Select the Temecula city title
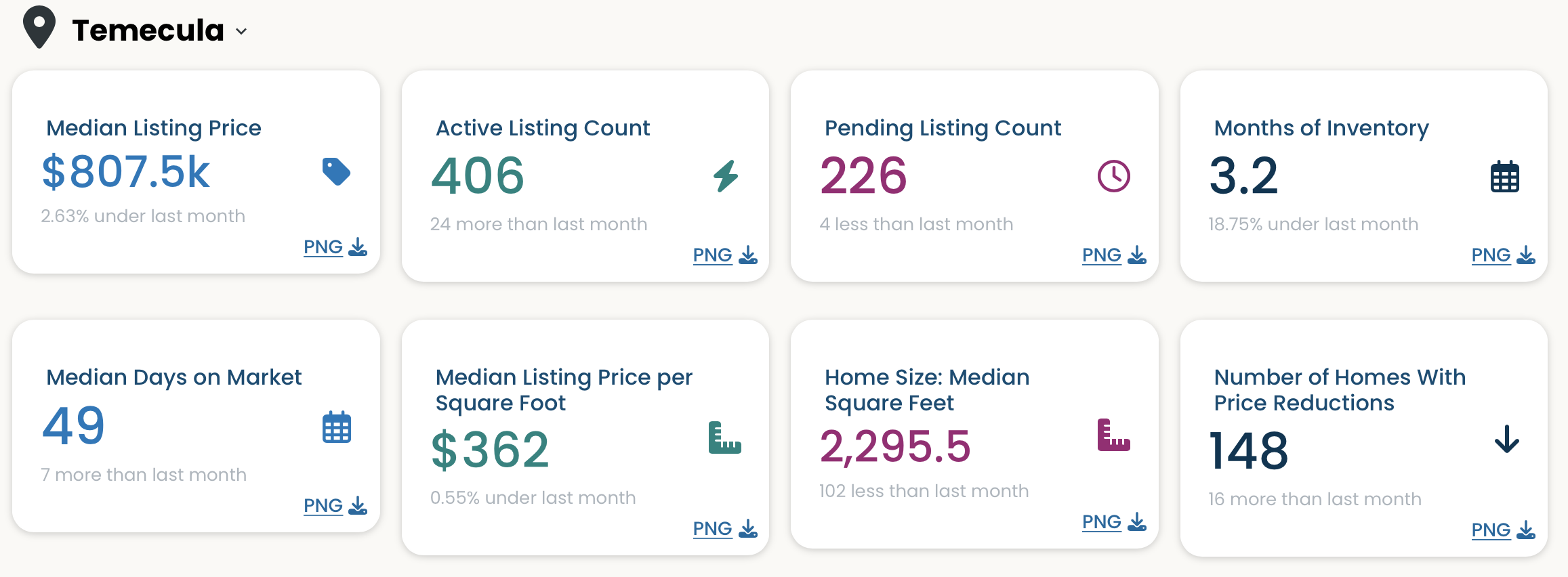1568x577 pixels. tap(148, 30)
